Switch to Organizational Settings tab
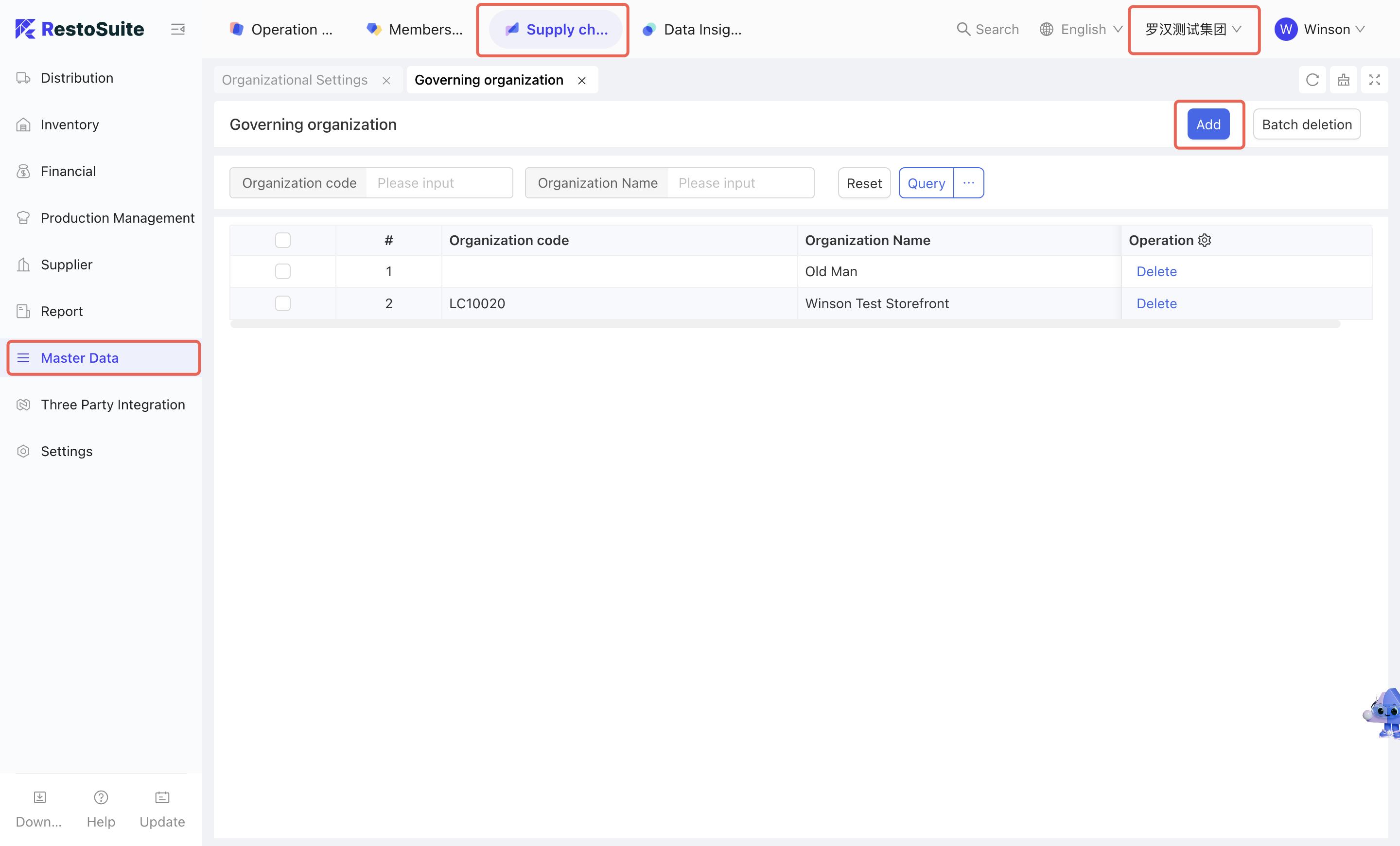The height and width of the screenshot is (846, 1400). [294, 80]
